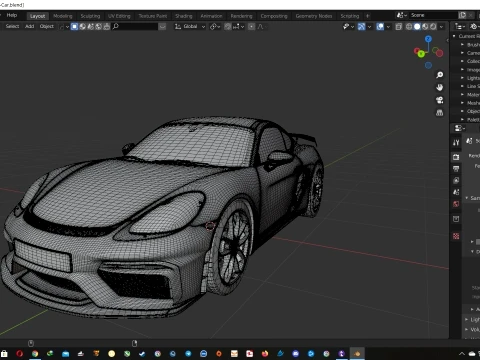Open the Scene properties tab icon
Viewport: 480px width, 360px height.
coord(456,192)
